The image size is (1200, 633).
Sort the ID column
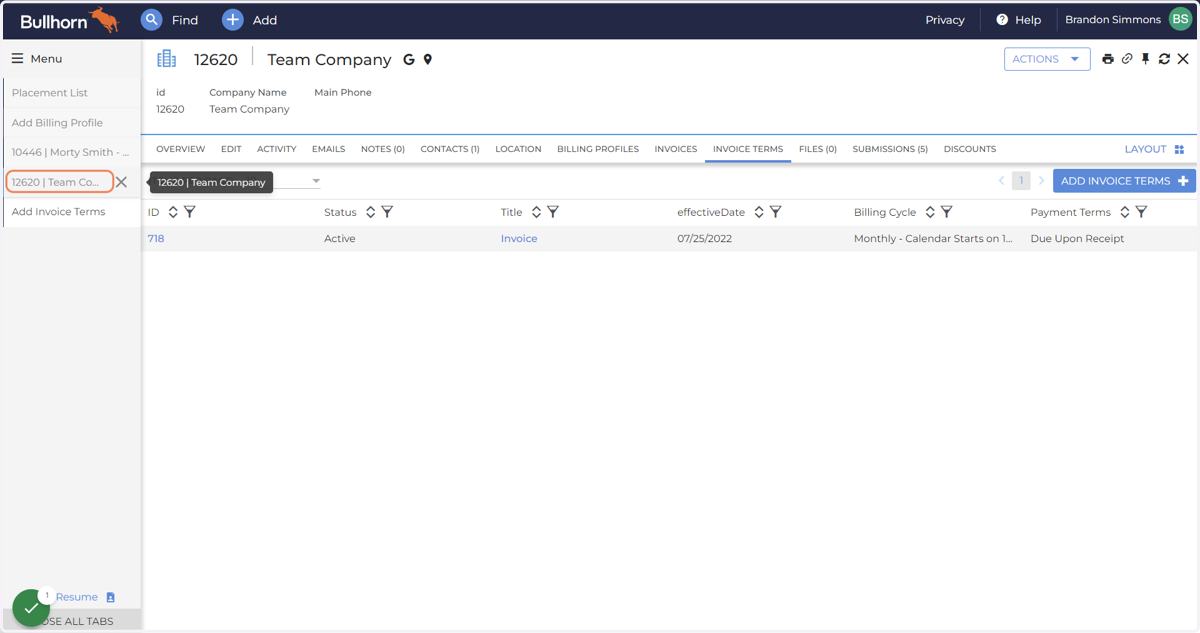[173, 212]
